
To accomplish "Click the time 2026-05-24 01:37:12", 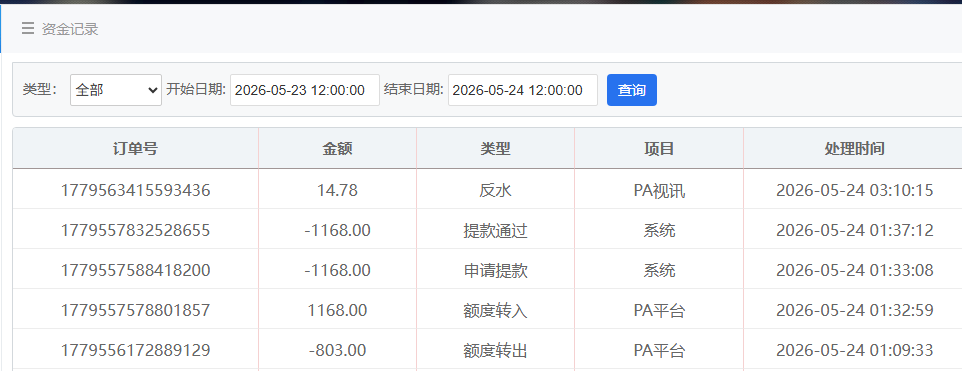I will click(855, 231).
